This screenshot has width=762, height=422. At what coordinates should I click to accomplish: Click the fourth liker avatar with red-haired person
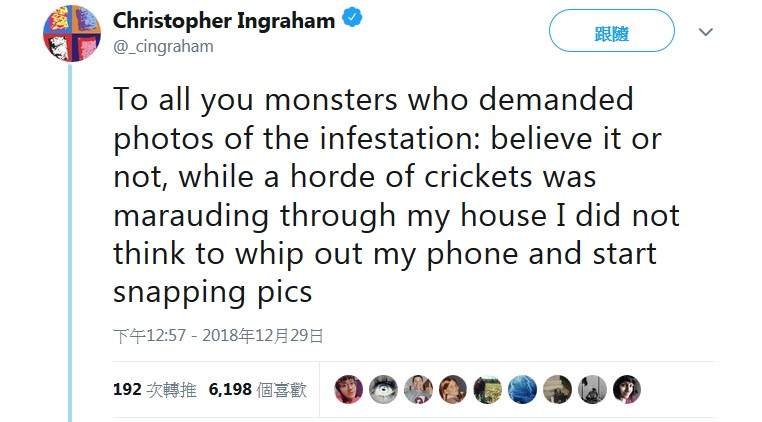[x=453, y=390]
